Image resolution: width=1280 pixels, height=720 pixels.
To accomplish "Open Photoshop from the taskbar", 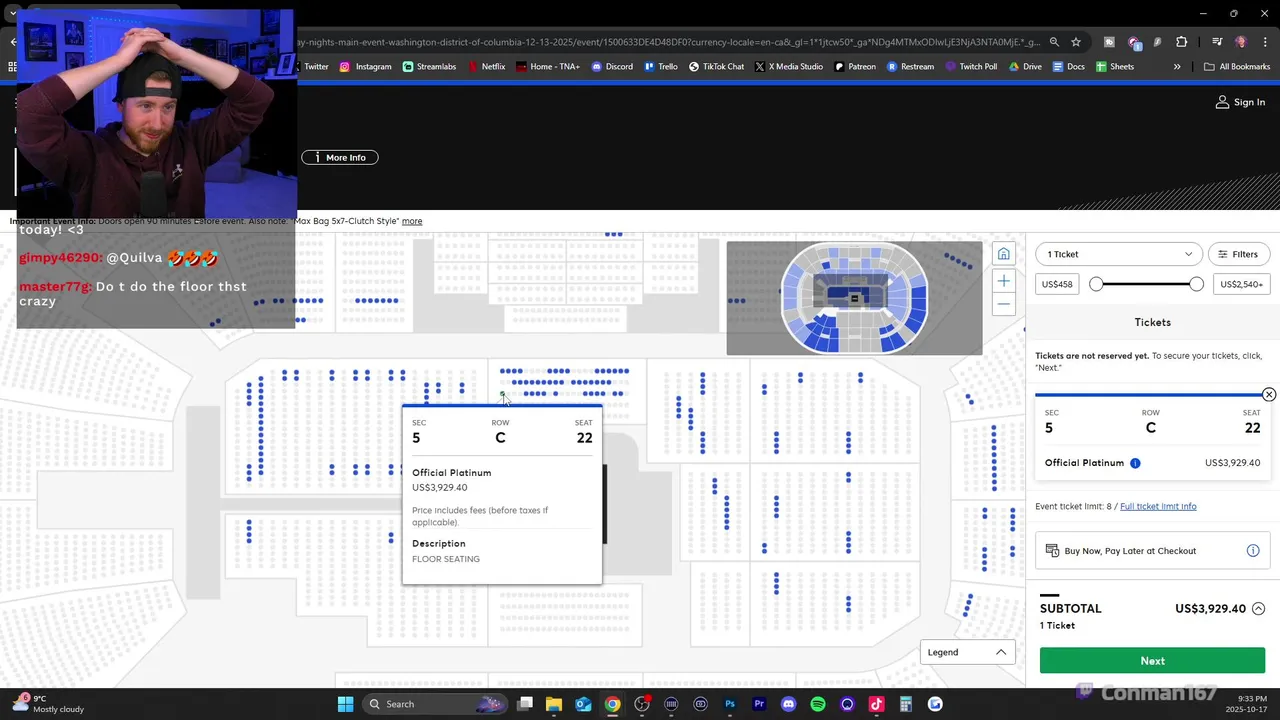I will (x=730, y=704).
